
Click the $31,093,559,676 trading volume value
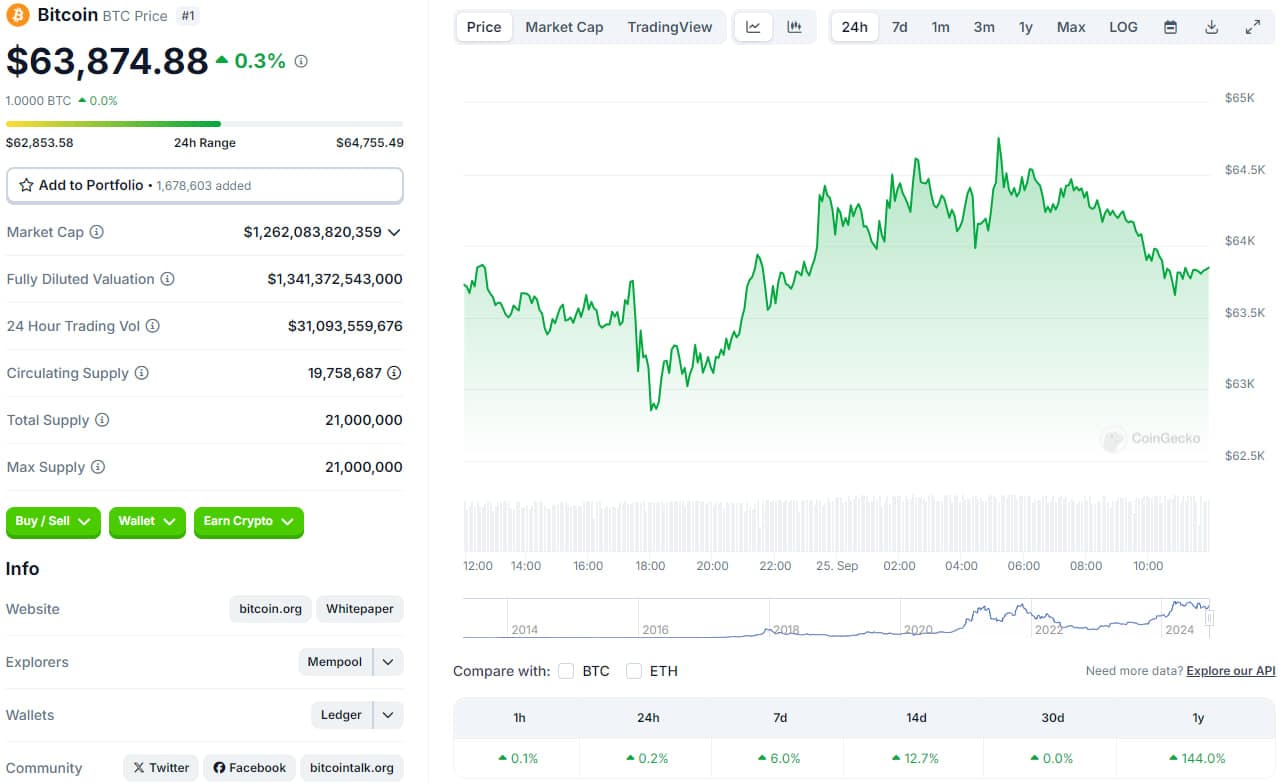(x=345, y=326)
